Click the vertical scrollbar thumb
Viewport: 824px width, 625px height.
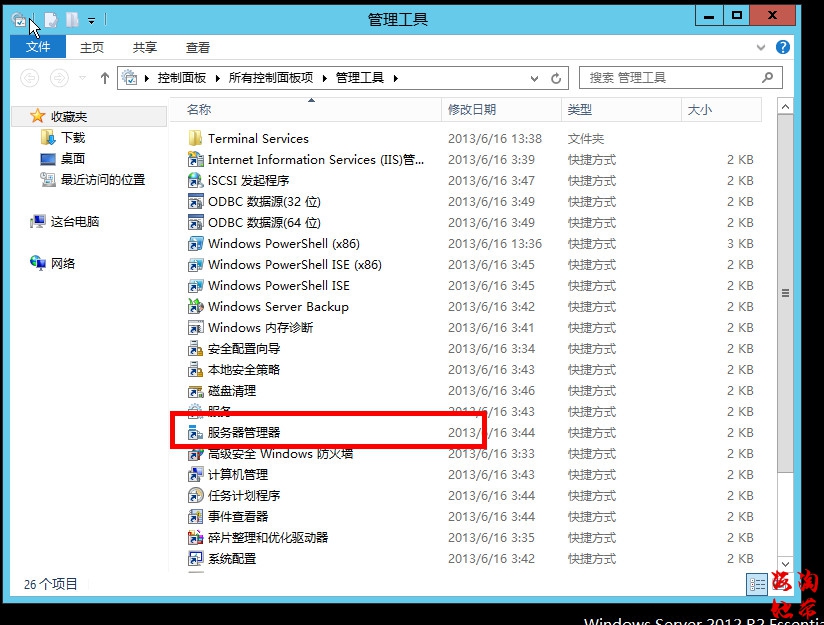[x=785, y=293]
